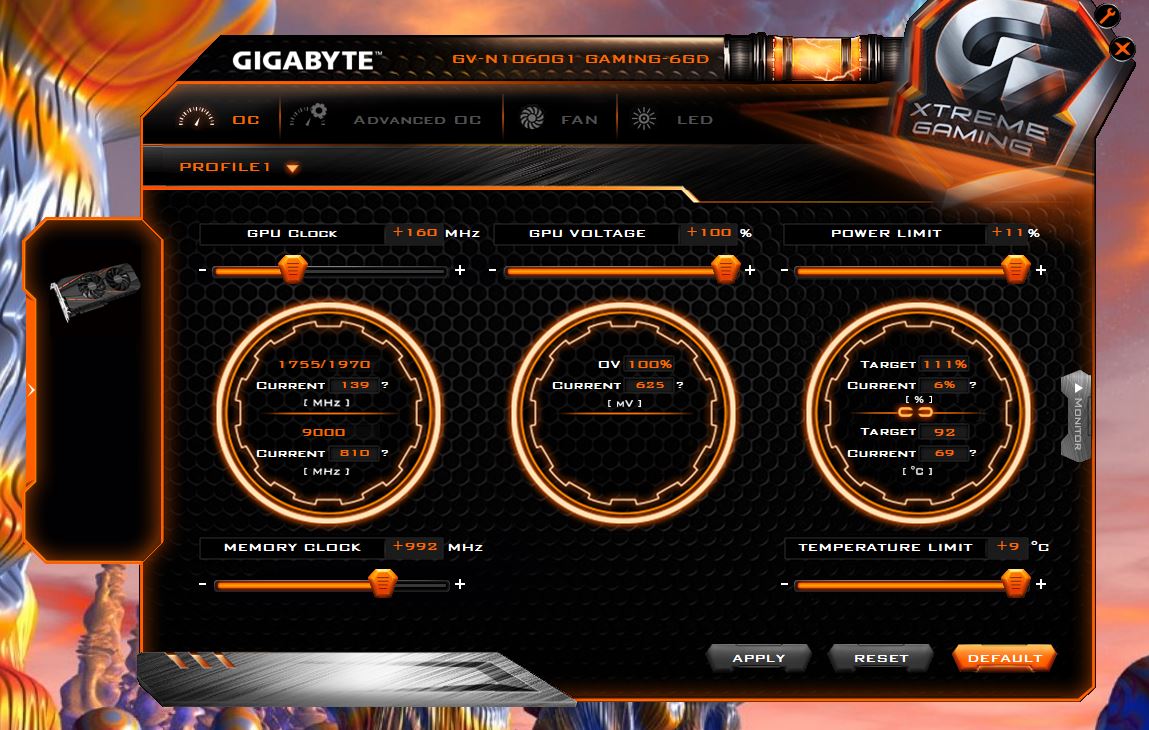Decrease GPU Voltage with the minus button
Viewport: 1149px width, 730px height.
492,270
